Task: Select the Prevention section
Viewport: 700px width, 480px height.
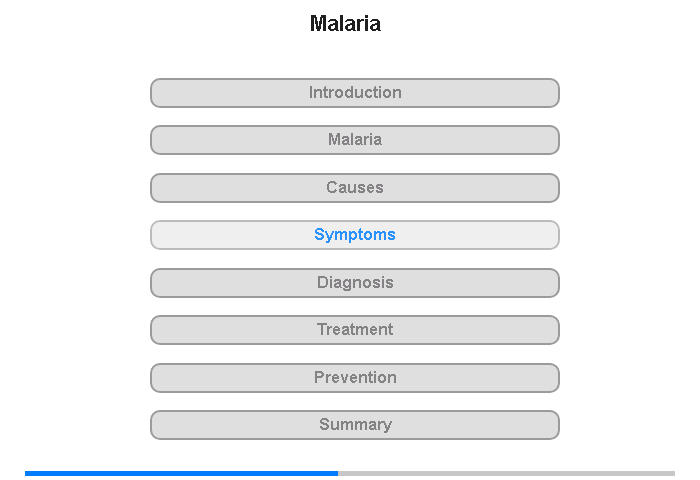Action: (355, 378)
